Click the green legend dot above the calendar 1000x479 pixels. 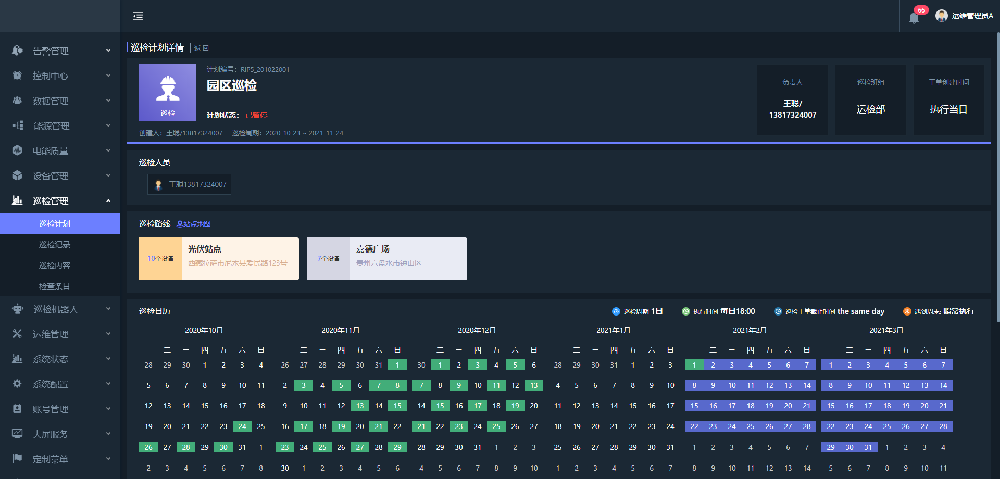pos(686,311)
